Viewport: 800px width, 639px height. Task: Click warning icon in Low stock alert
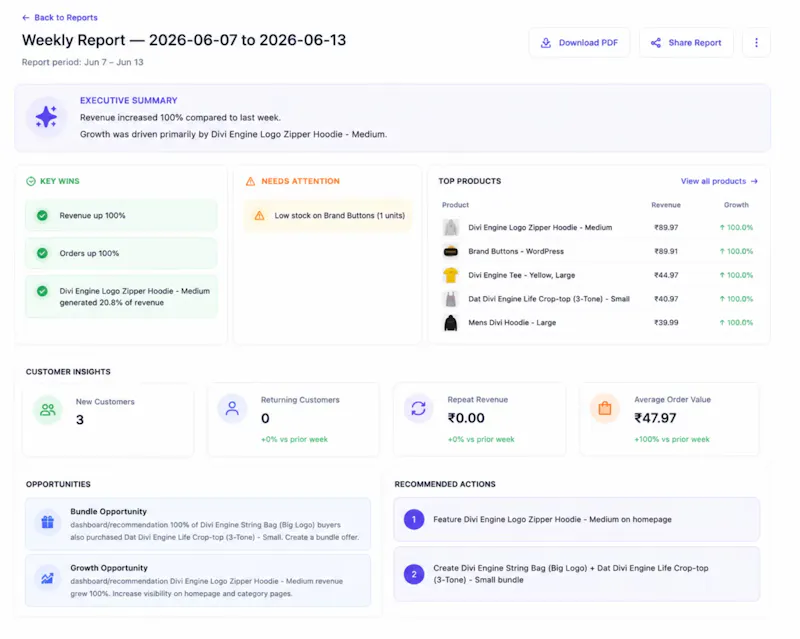[259, 215]
